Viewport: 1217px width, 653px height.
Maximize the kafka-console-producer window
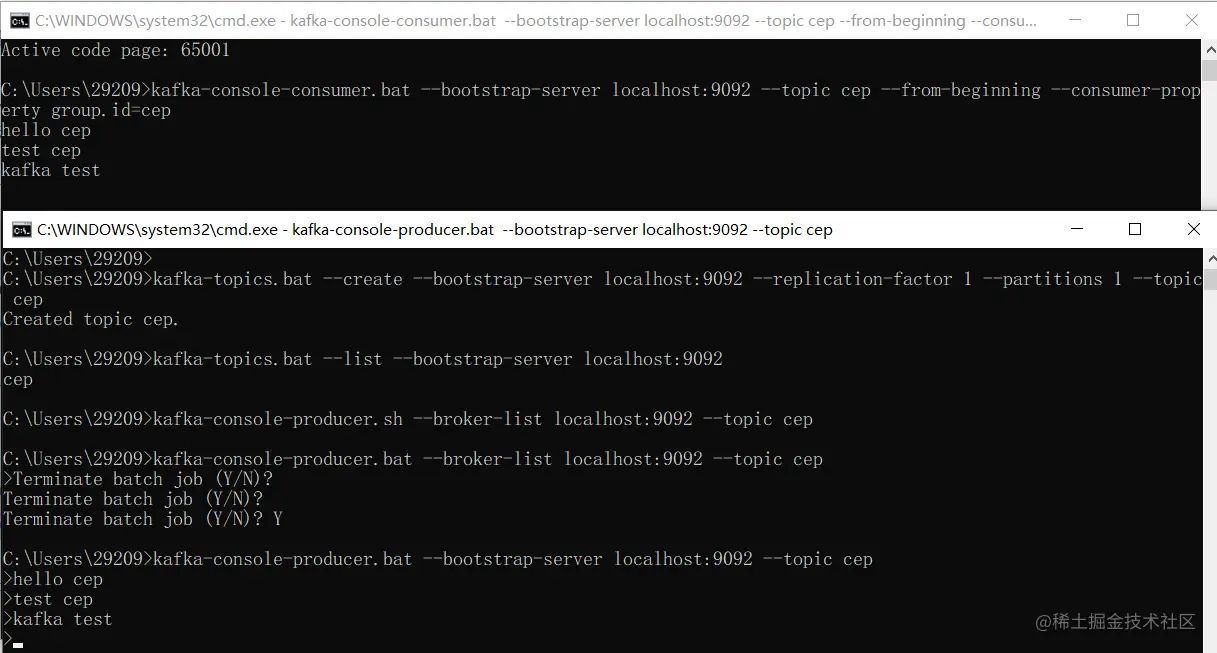pyautogui.click(x=1135, y=230)
